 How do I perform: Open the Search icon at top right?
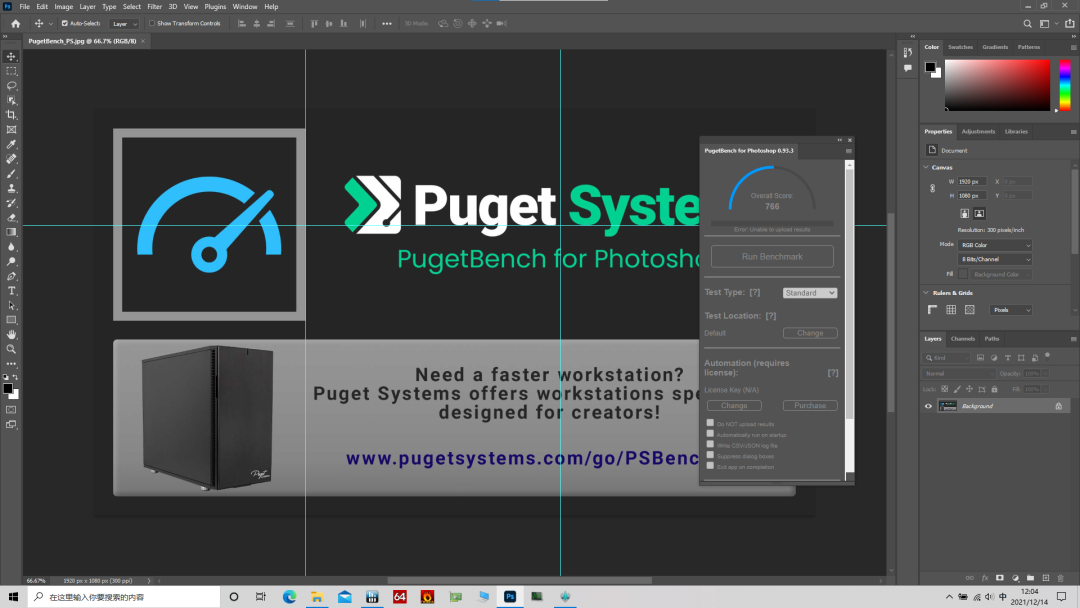pos(1027,23)
